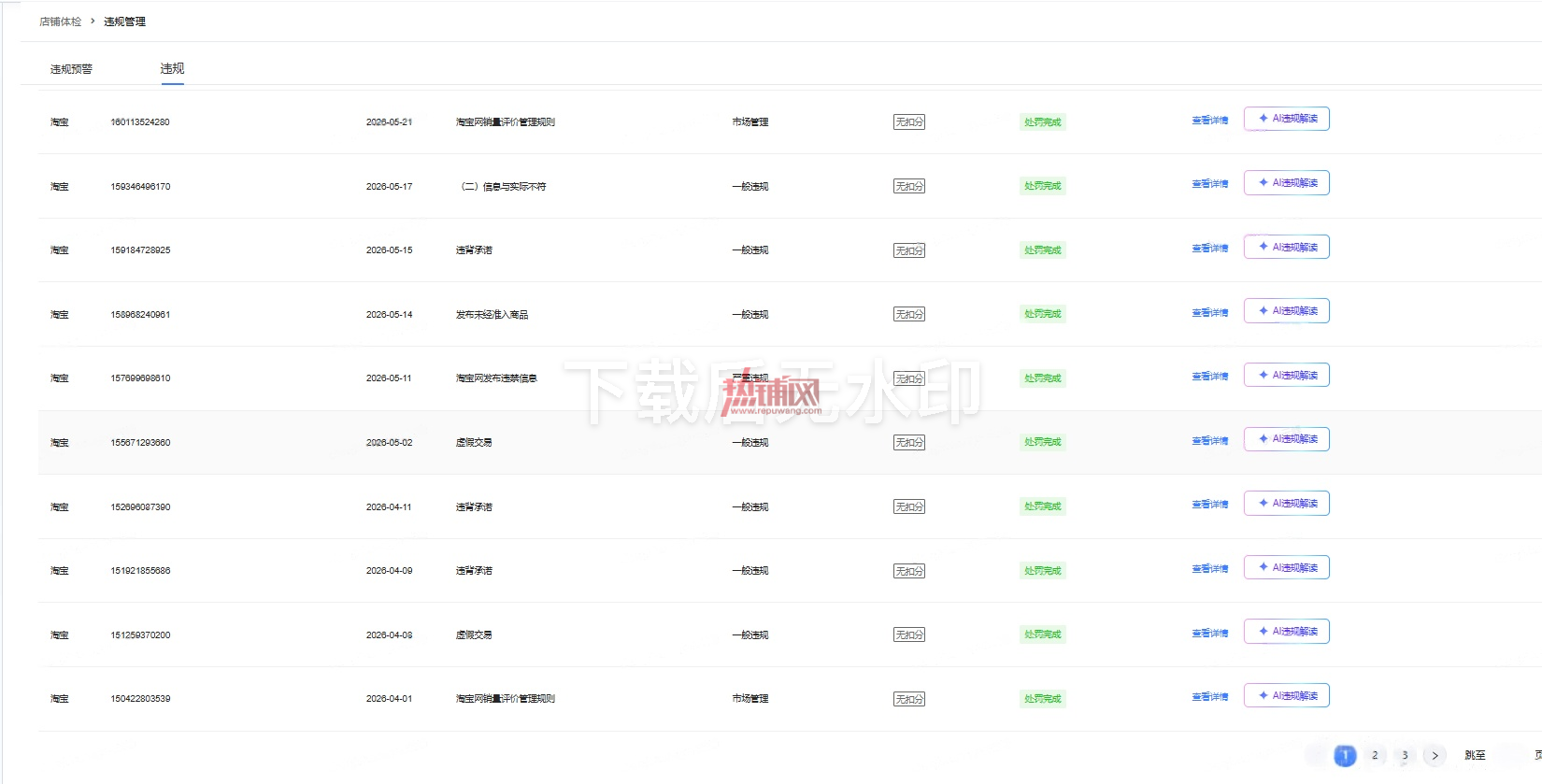The image size is (1542, 784).
Task: Go to the 店铺体检 breadcrumb
Action: point(60,21)
